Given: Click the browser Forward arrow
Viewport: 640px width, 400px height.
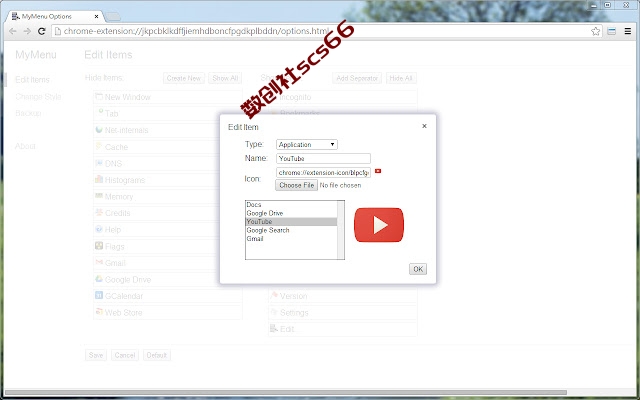Looking at the screenshot, I should click(x=27, y=31).
